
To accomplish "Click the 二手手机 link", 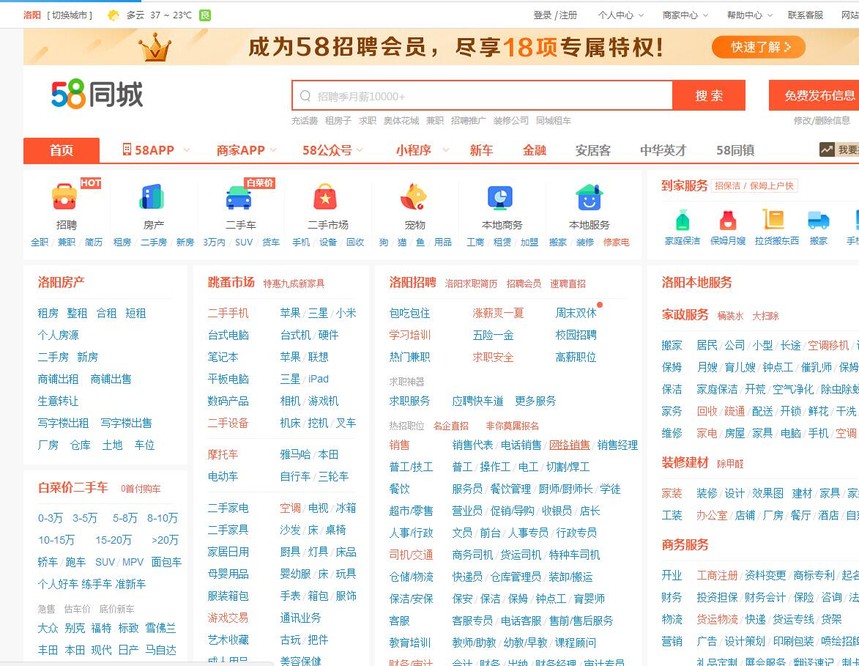I will click(228, 313).
